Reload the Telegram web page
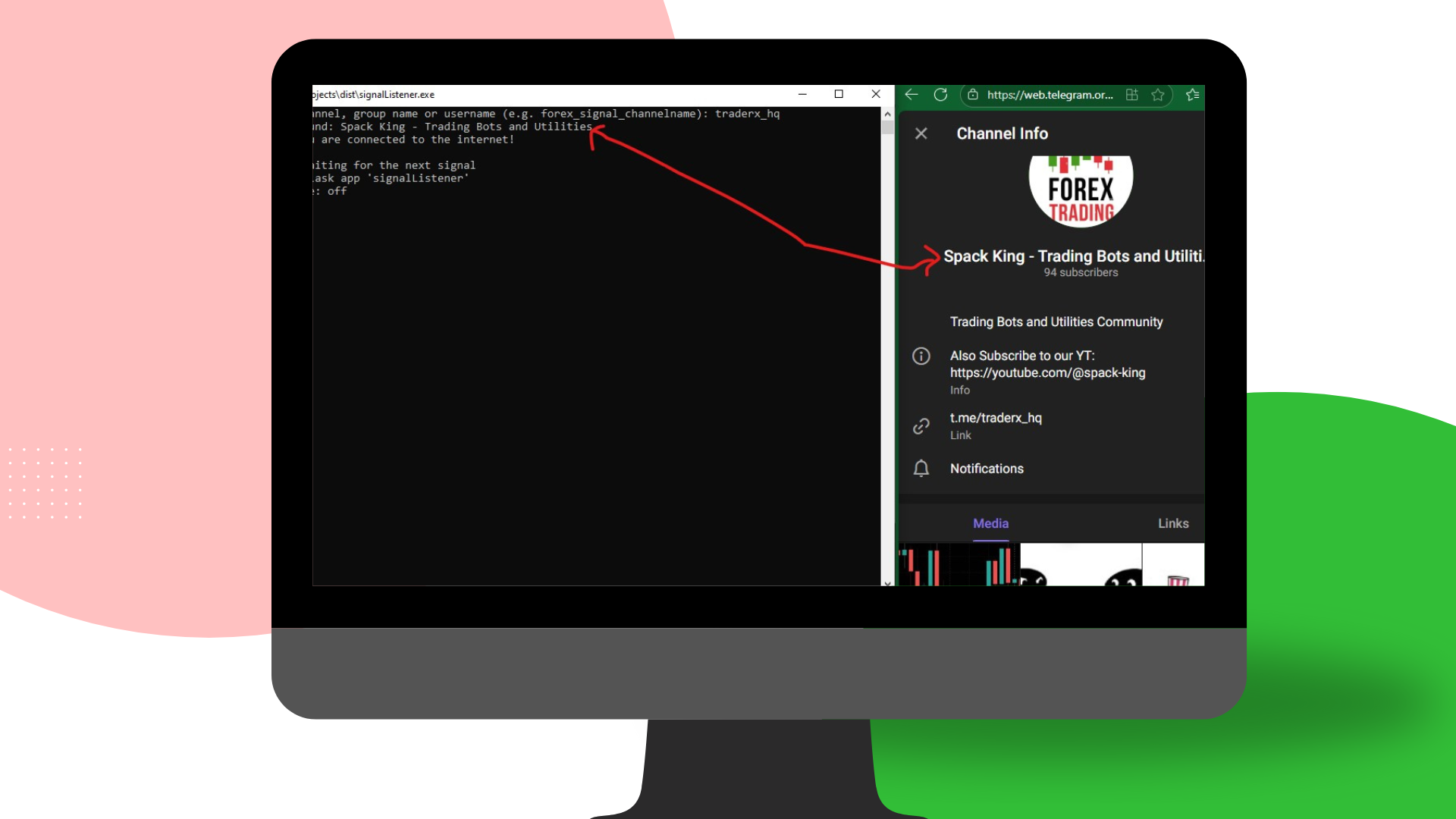The image size is (1456, 819). point(940,95)
